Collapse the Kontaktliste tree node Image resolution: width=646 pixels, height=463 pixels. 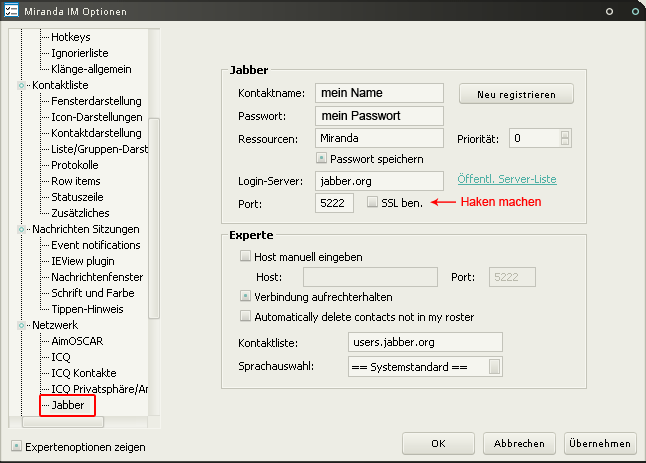pos(21,86)
